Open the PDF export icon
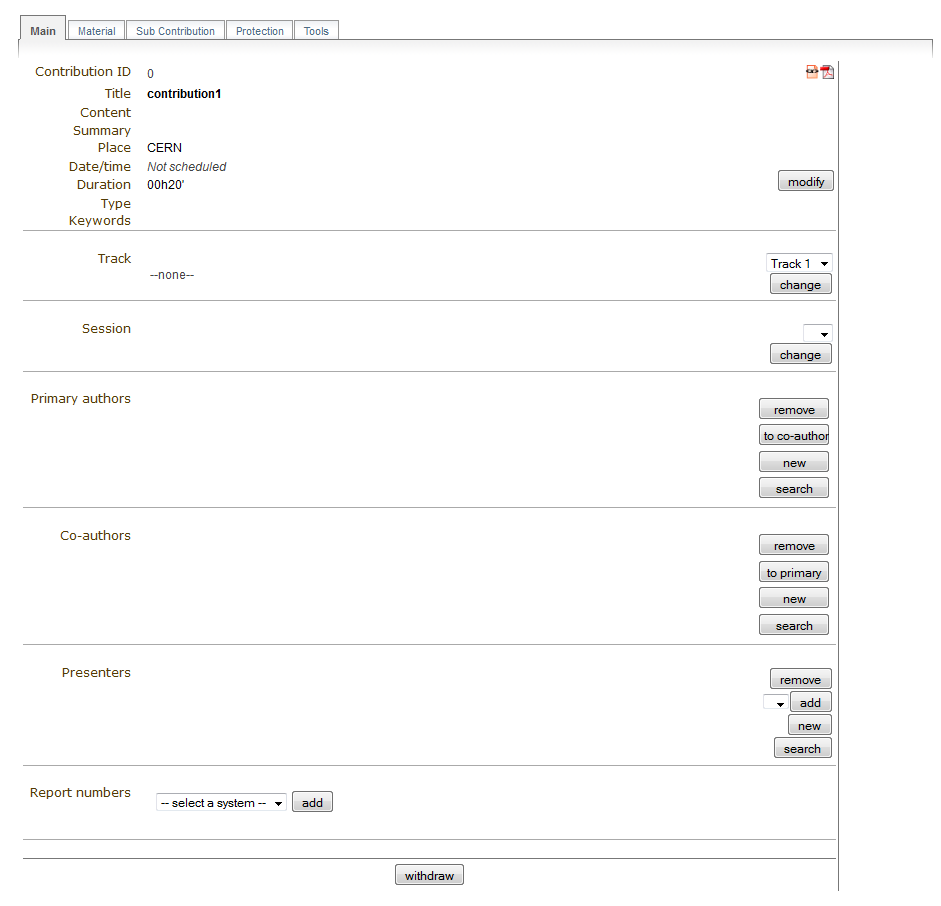The width and height of the screenshot is (941, 906). [828, 72]
